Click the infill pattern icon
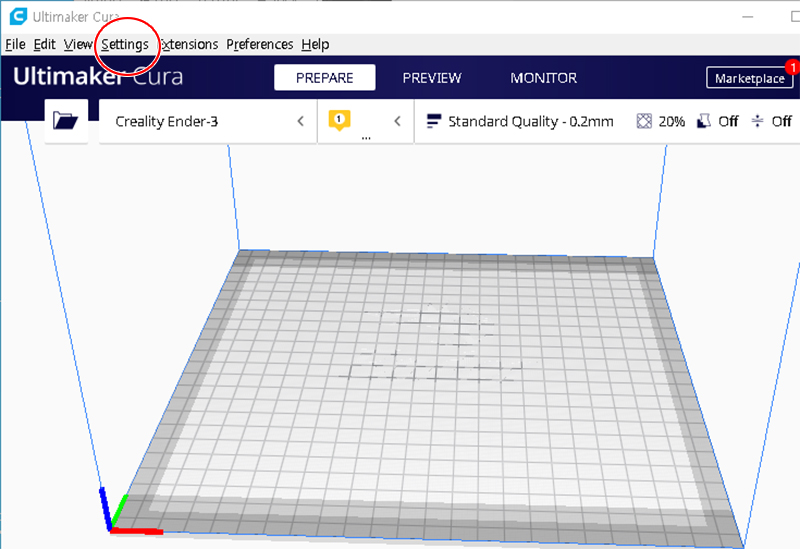The image size is (800, 549). pos(644,121)
